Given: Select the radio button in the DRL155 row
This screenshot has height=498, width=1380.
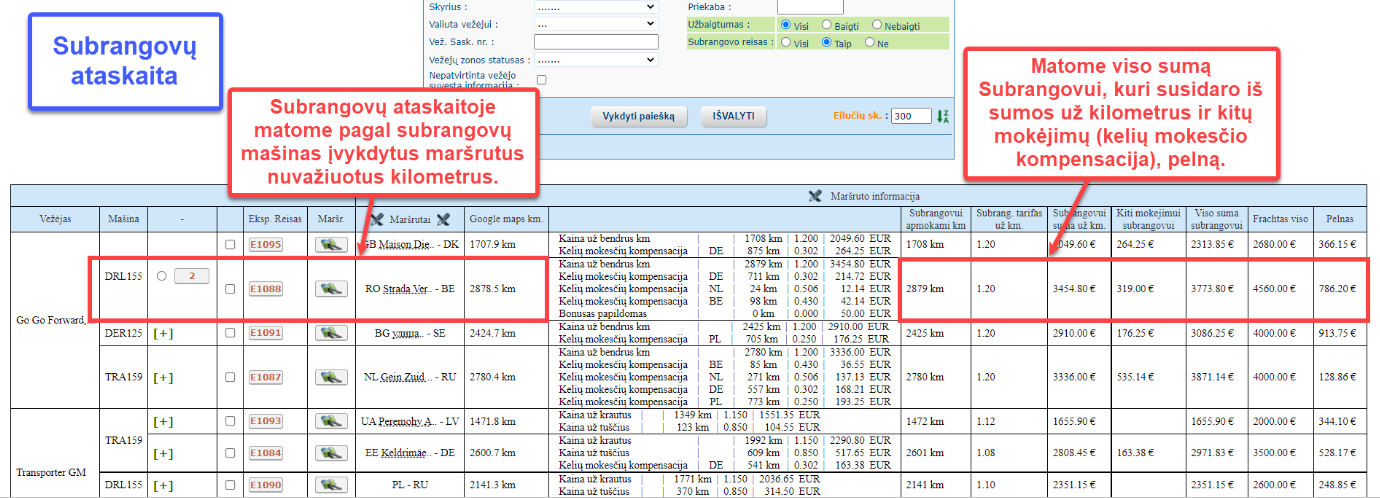Looking at the screenshot, I should point(163,276).
